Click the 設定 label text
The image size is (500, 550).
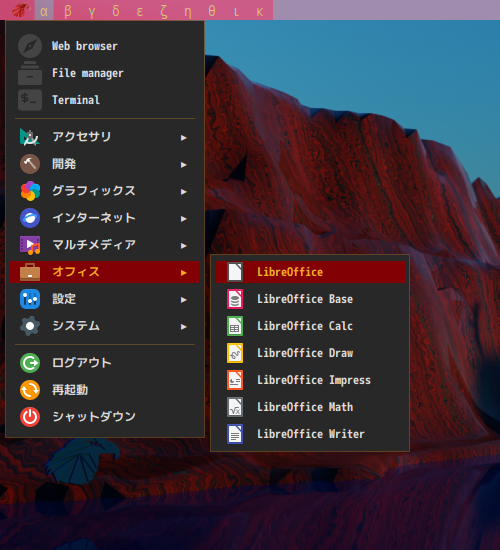pyautogui.click(x=64, y=299)
